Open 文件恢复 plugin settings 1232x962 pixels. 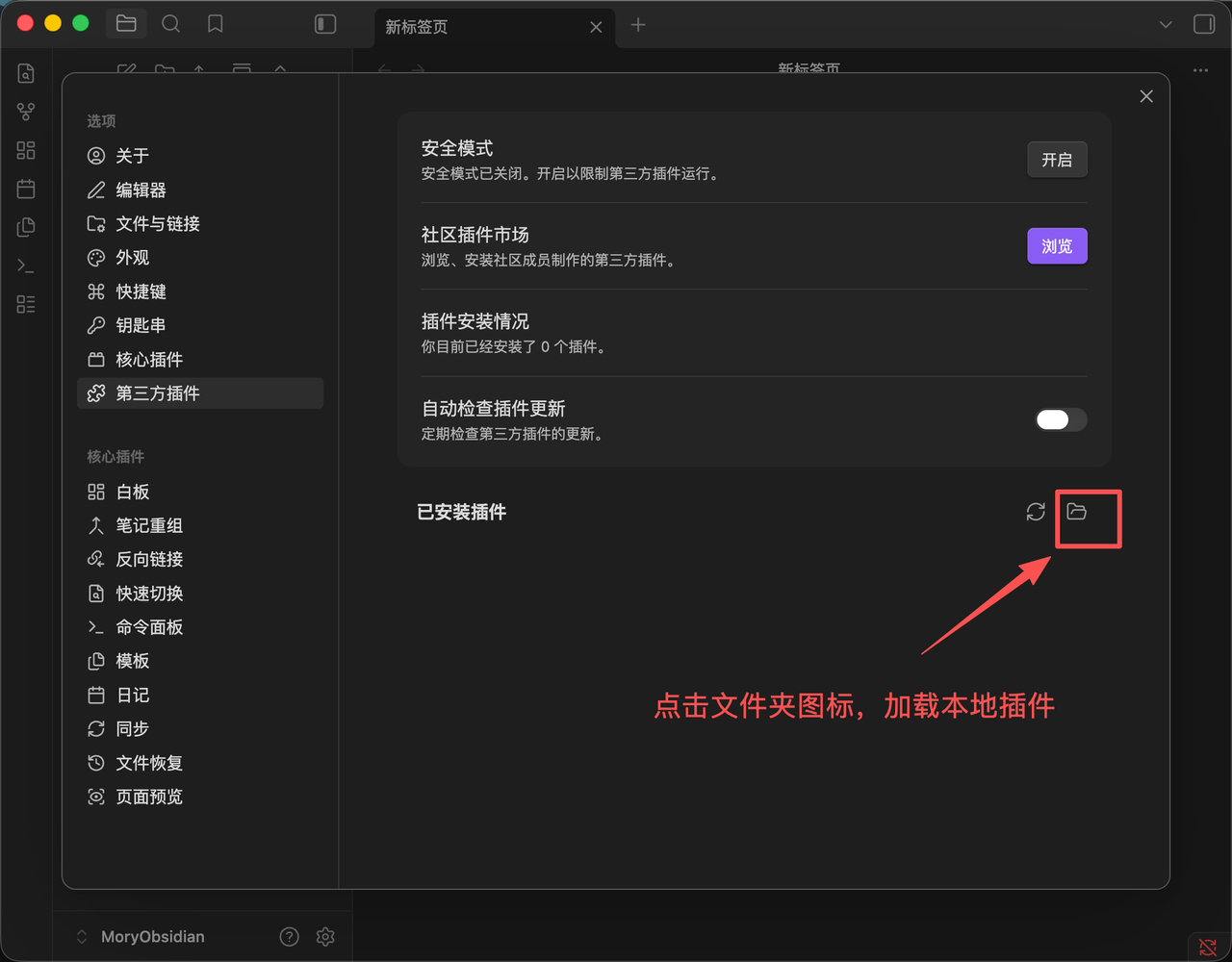click(x=200, y=763)
